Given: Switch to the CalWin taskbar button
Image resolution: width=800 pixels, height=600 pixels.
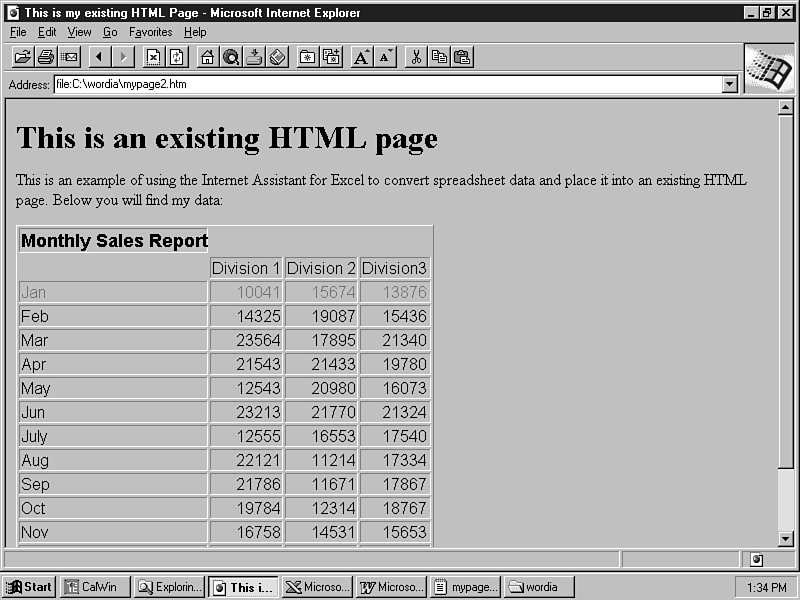Looking at the screenshot, I should click(95, 587).
